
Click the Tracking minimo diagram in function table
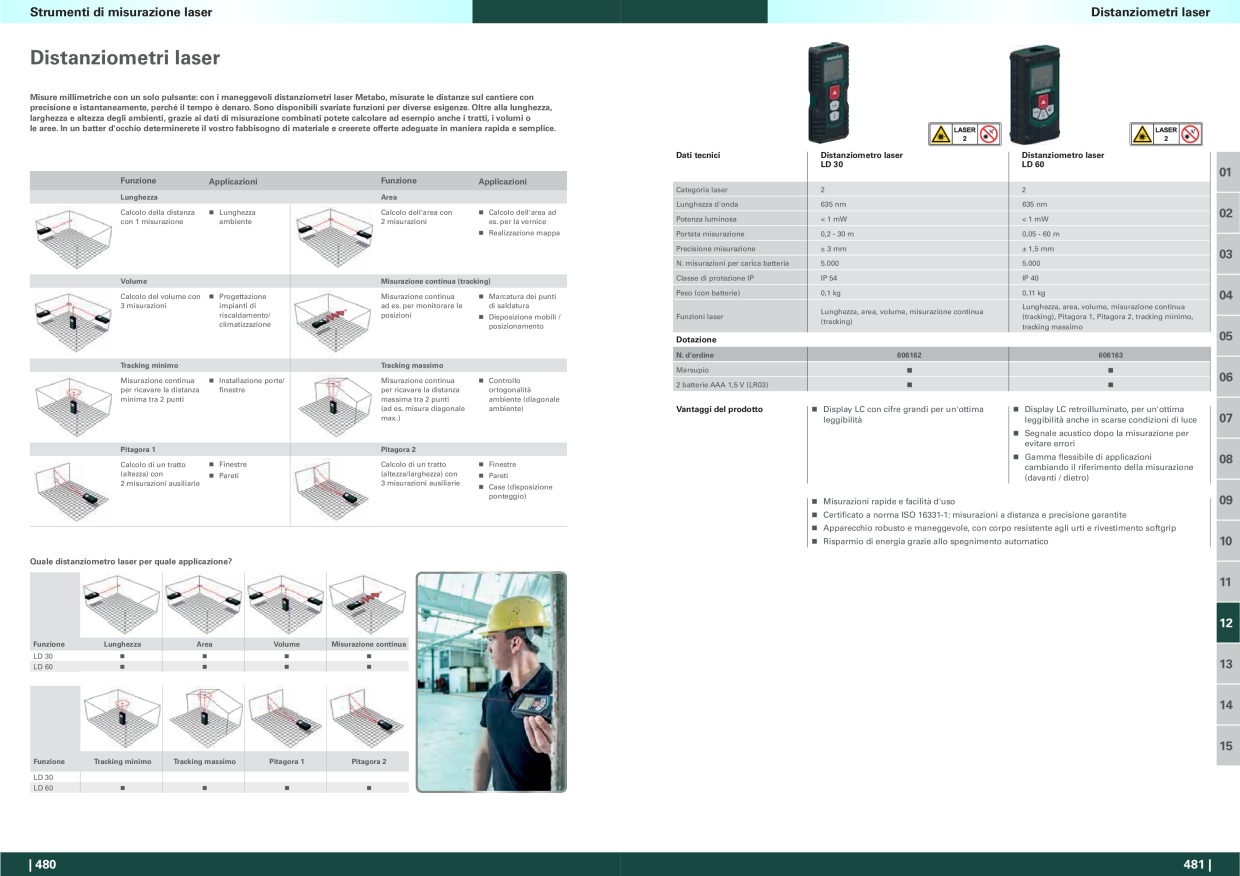(73, 404)
